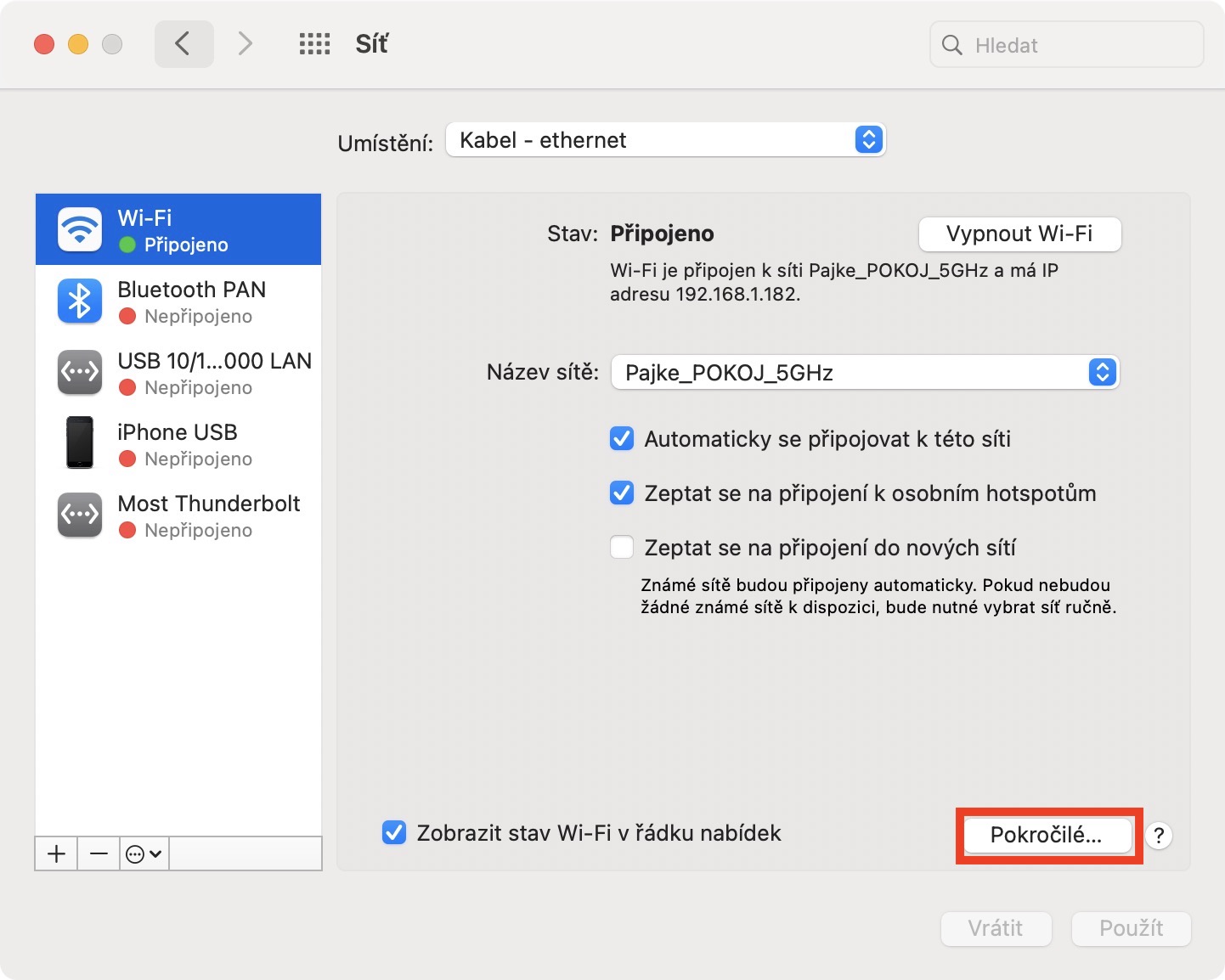This screenshot has height=980, width=1225.
Task: Select the Most Thunderbolt service icon
Action: (80, 515)
